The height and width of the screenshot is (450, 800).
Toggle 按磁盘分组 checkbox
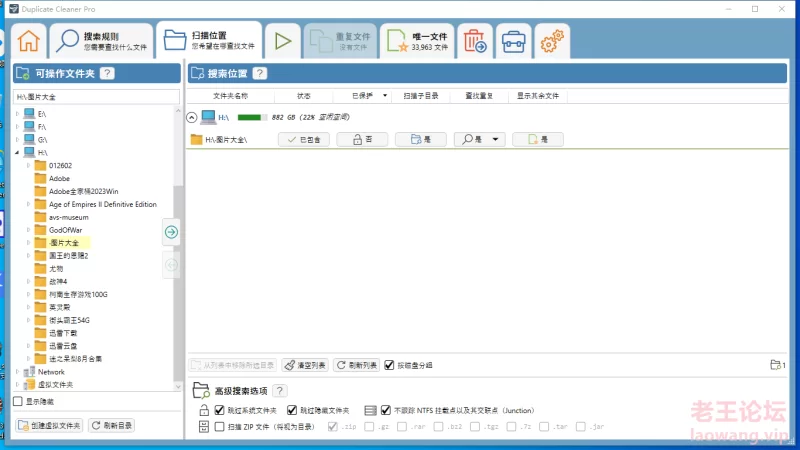390,366
